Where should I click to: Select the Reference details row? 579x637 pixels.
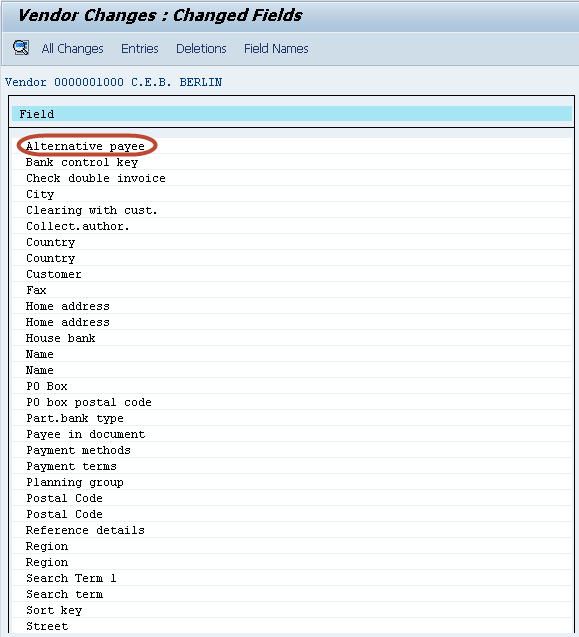[x=292, y=530]
